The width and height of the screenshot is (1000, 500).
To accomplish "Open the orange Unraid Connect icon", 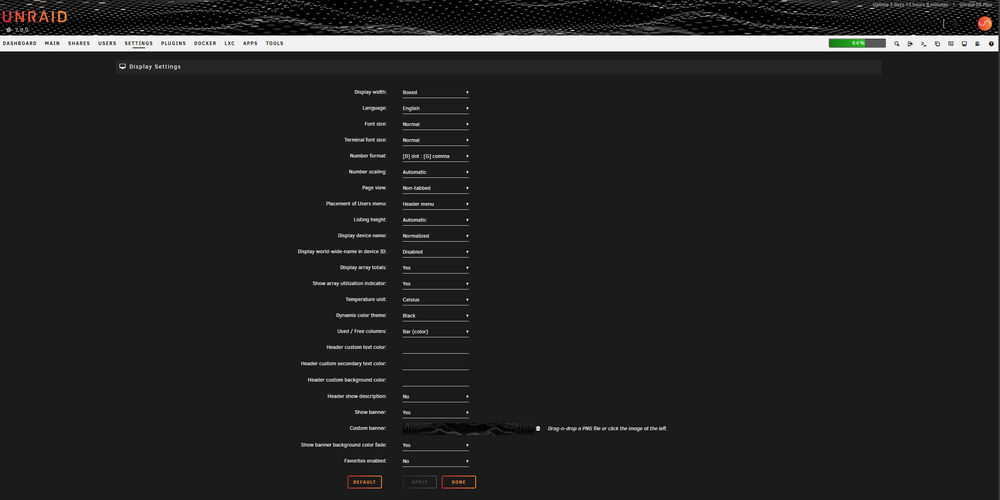I will [x=985, y=23].
